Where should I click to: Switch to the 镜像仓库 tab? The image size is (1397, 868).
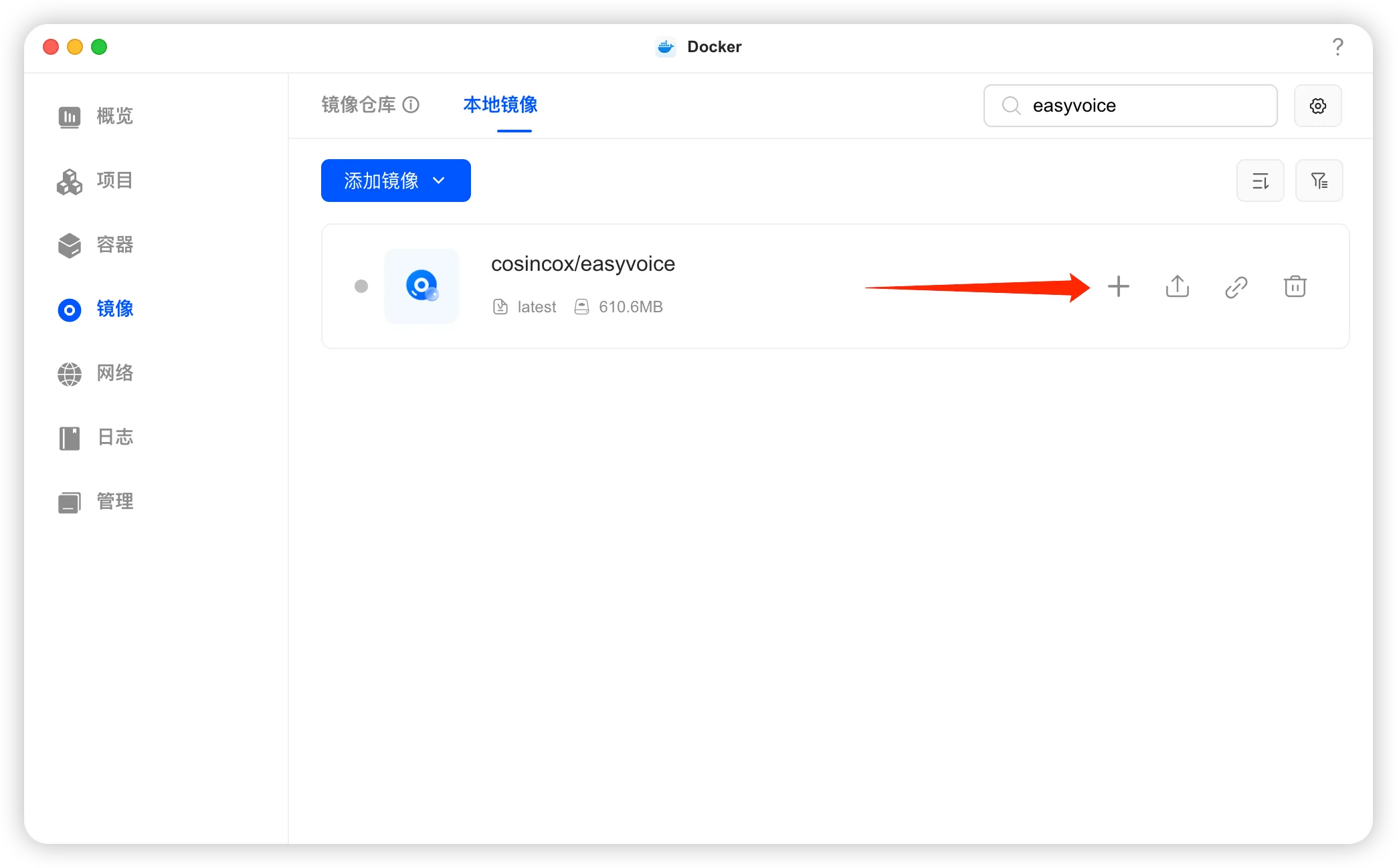click(x=359, y=105)
